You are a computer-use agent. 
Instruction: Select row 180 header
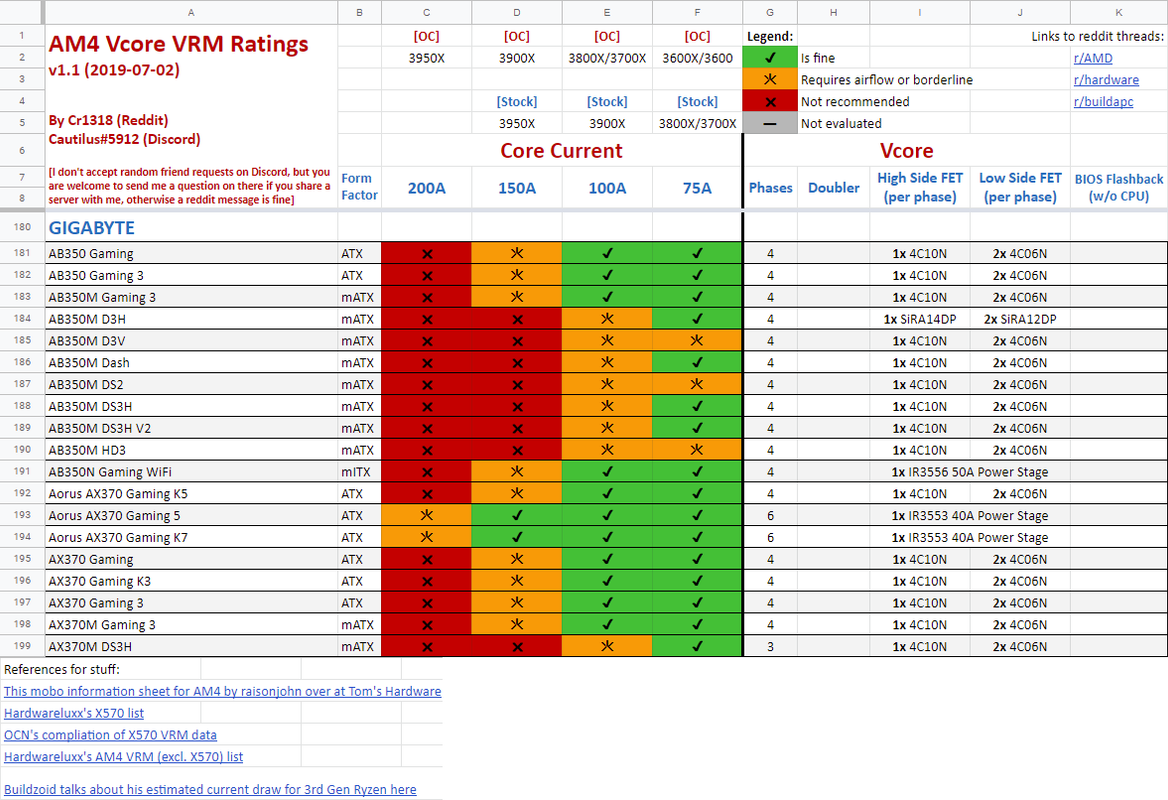(x=22, y=226)
